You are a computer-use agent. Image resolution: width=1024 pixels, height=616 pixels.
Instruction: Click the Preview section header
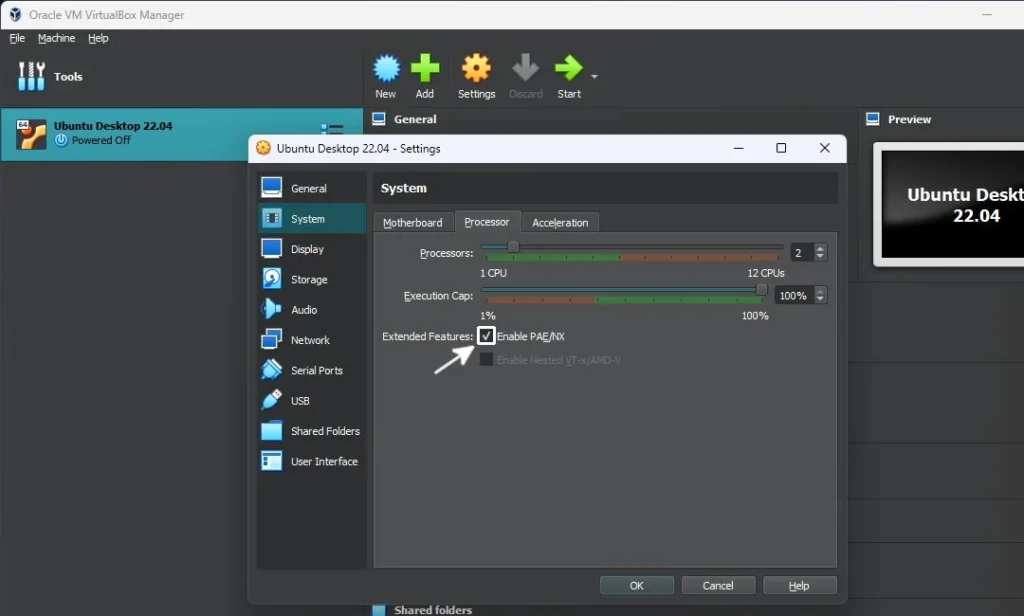[x=909, y=119]
